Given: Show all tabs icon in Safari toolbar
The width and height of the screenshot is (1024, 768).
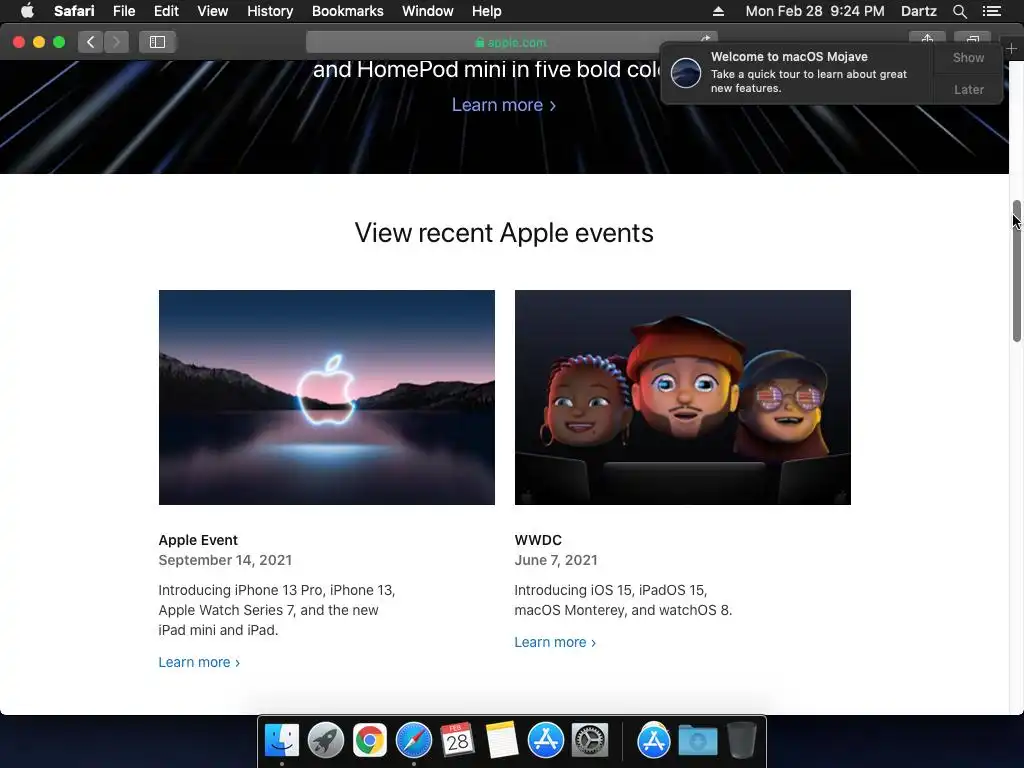Looking at the screenshot, I should click(972, 39).
